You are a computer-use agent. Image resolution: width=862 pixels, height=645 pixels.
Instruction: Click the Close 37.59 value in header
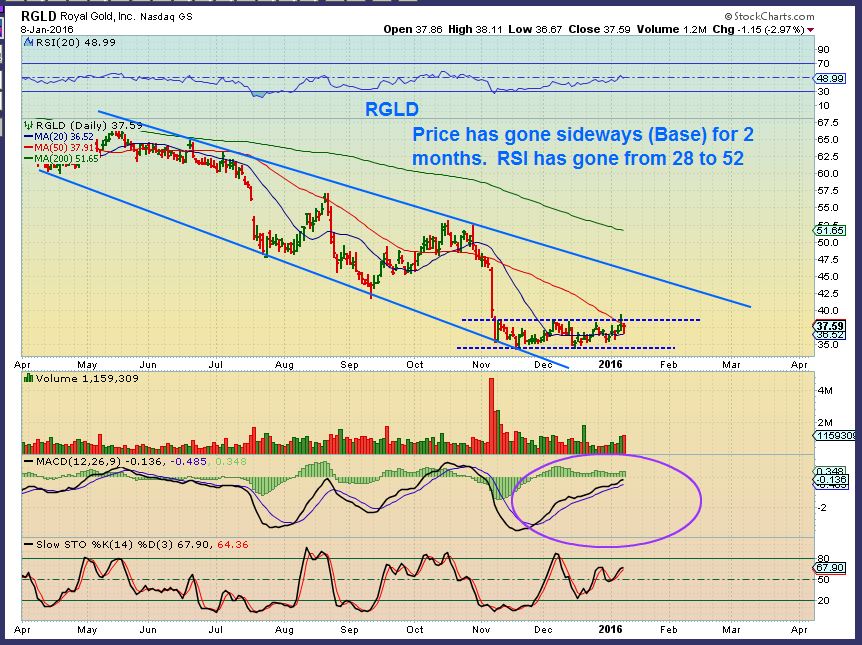tap(599, 29)
